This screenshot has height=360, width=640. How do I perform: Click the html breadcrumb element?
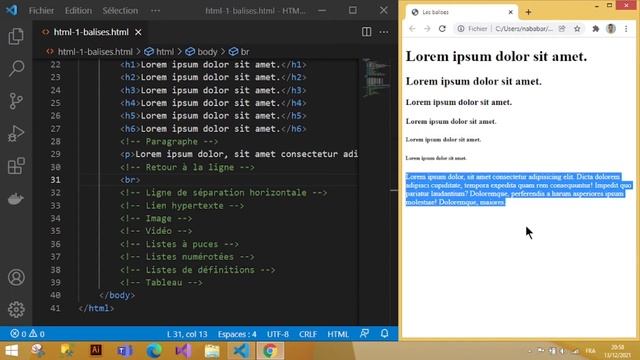tap(160, 52)
